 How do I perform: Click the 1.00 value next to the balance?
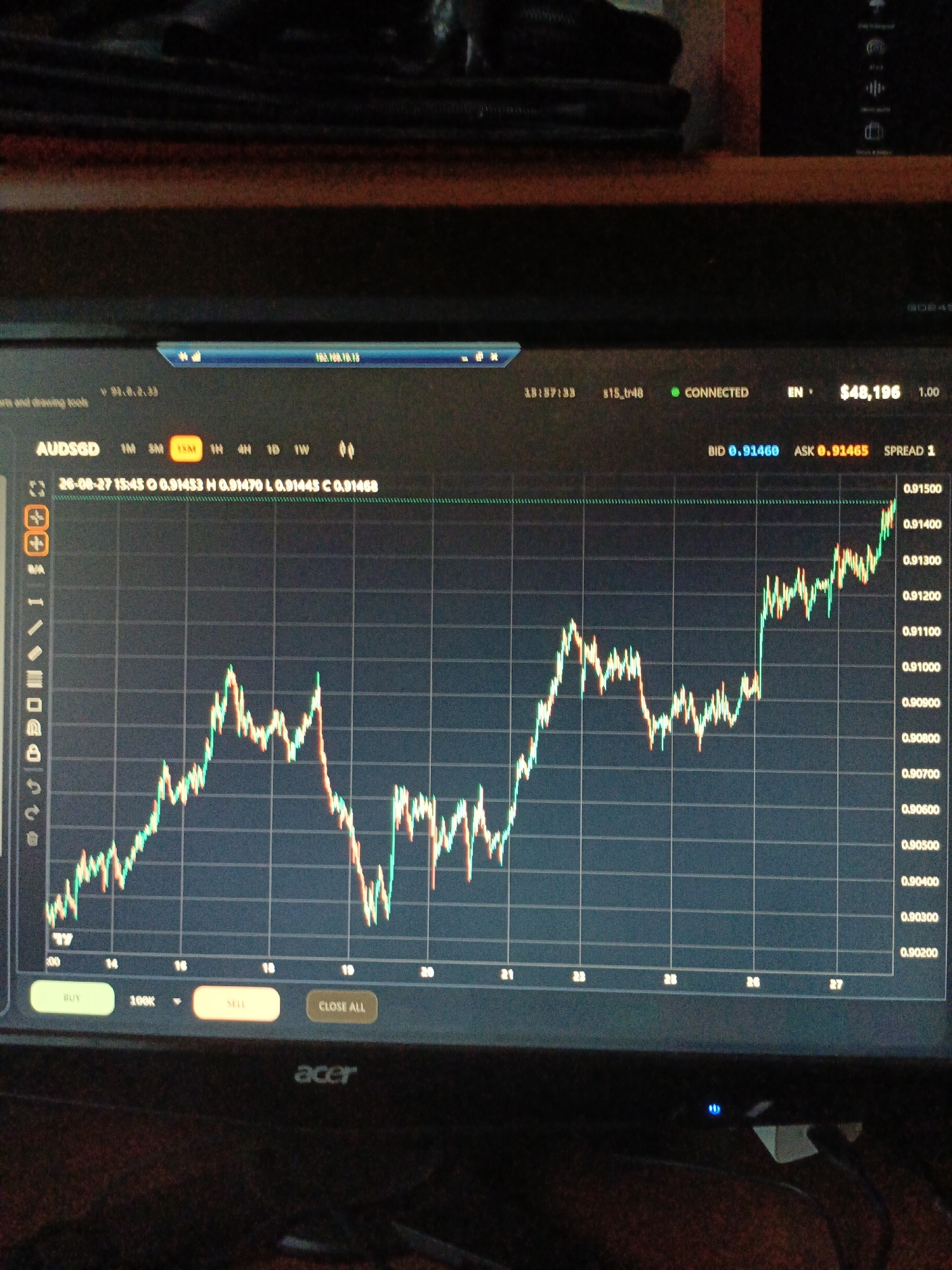coord(929,392)
